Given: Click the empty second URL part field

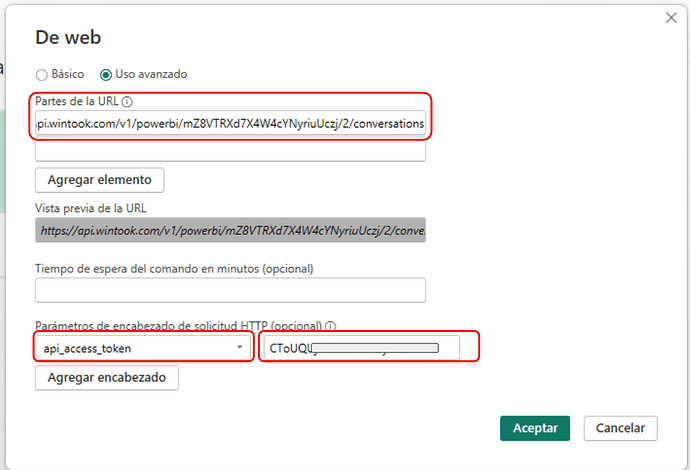Looking at the screenshot, I should (230, 151).
